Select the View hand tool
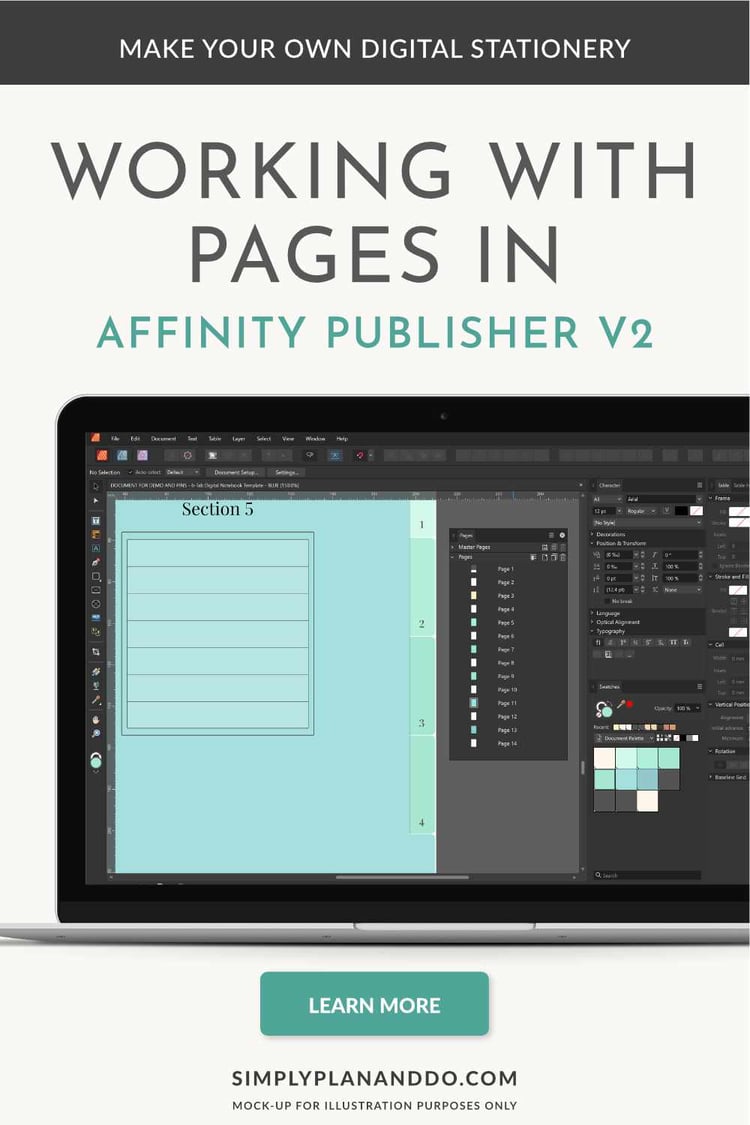750x1125 pixels. [x=95, y=720]
